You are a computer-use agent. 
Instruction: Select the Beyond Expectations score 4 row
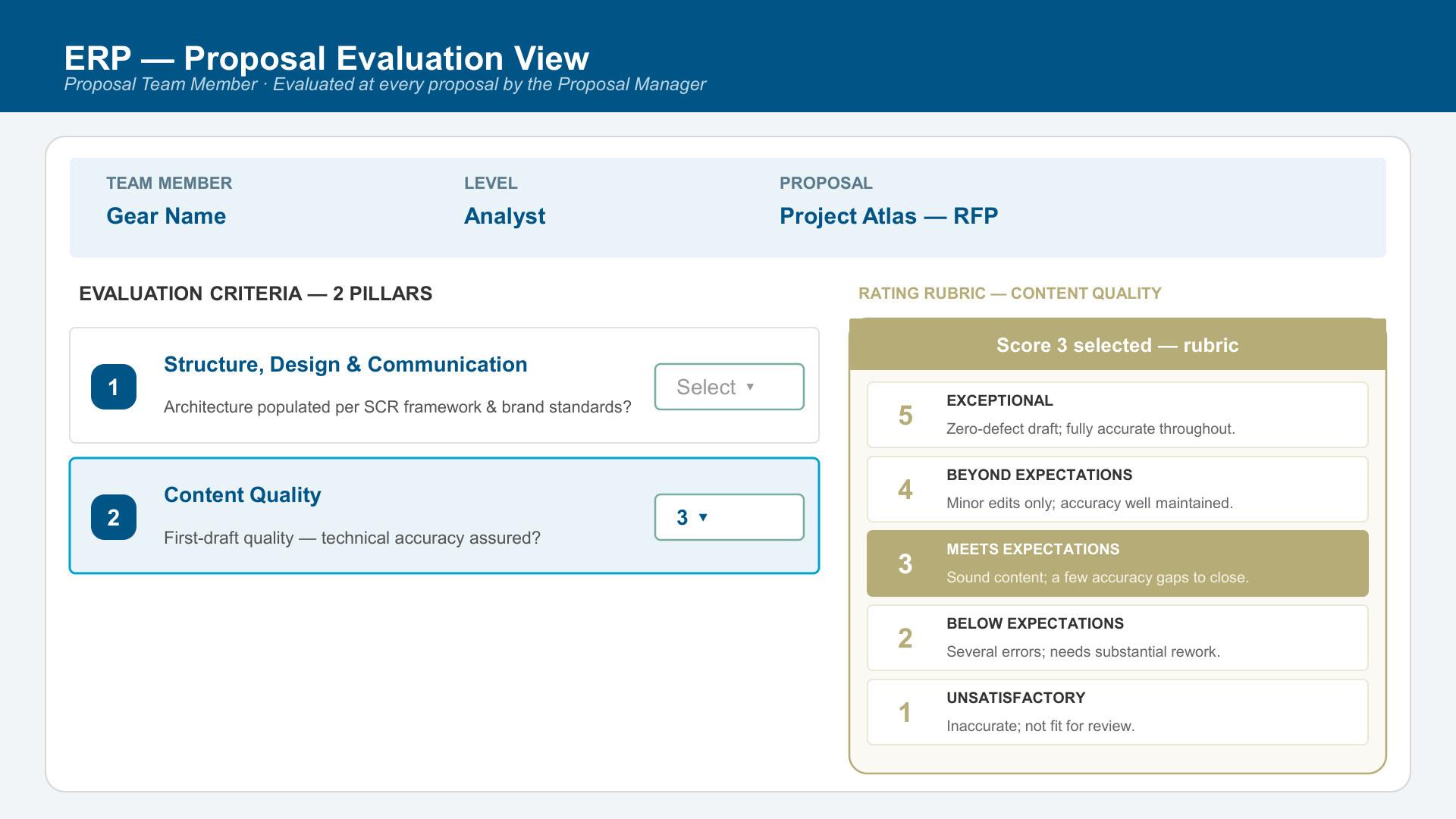(1117, 489)
